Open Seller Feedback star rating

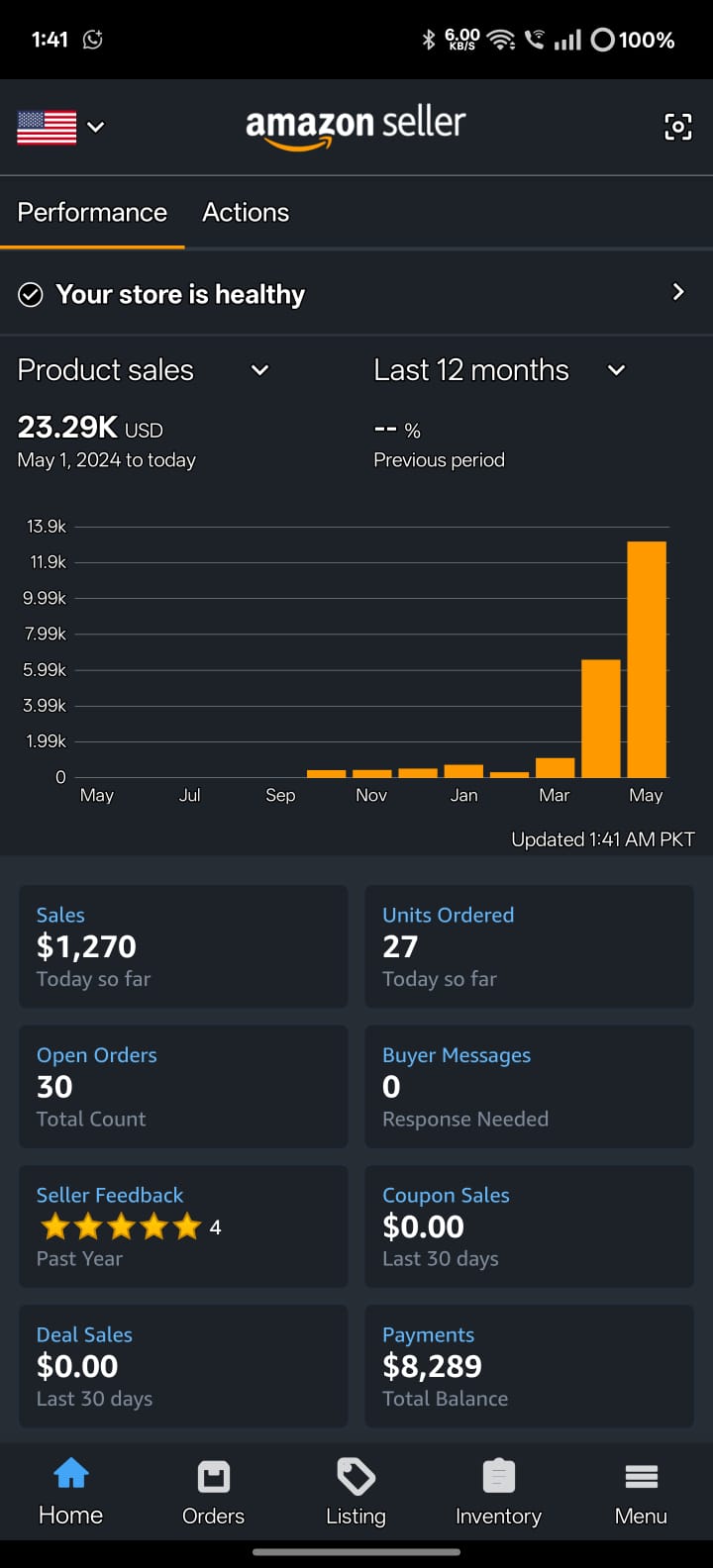121,1227
